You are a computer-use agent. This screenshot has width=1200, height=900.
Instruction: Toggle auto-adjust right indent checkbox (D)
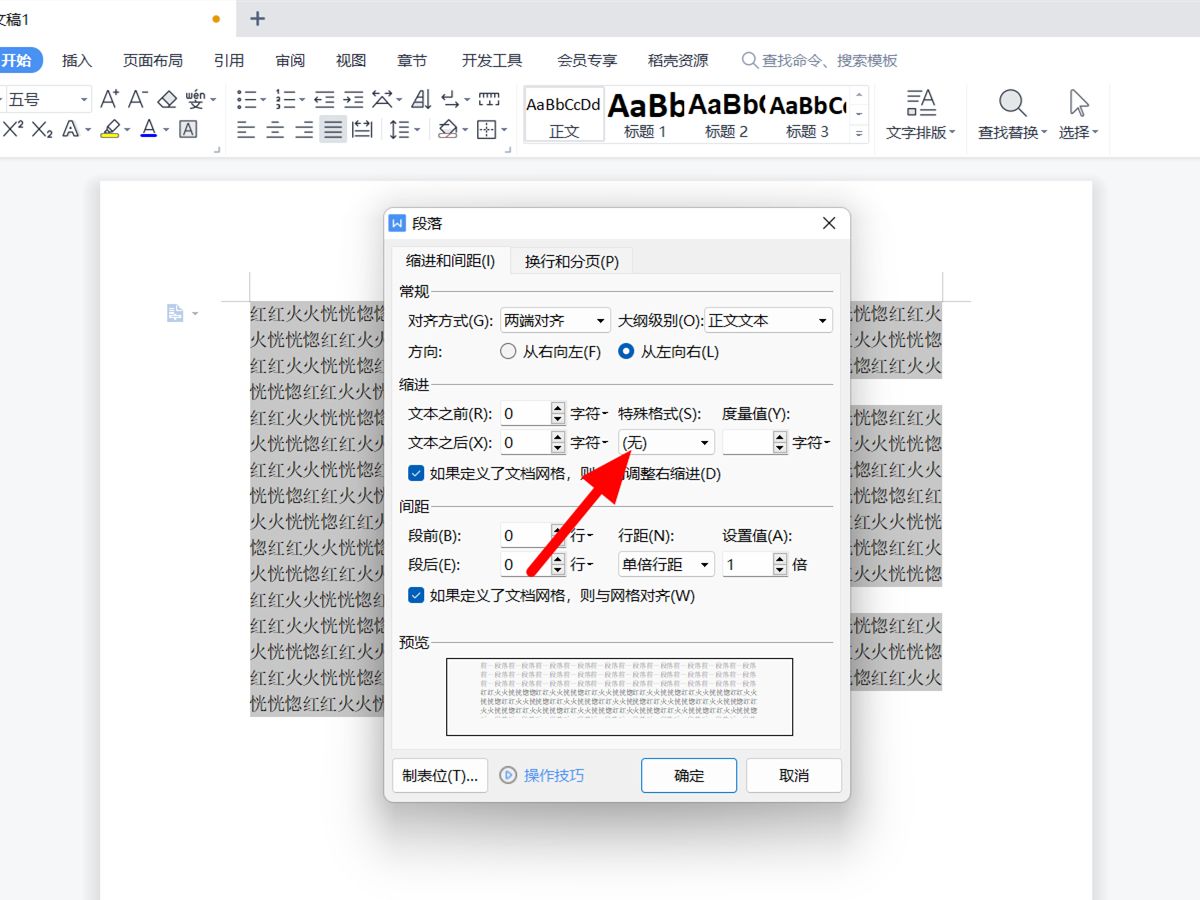click(x=416, y=473)
